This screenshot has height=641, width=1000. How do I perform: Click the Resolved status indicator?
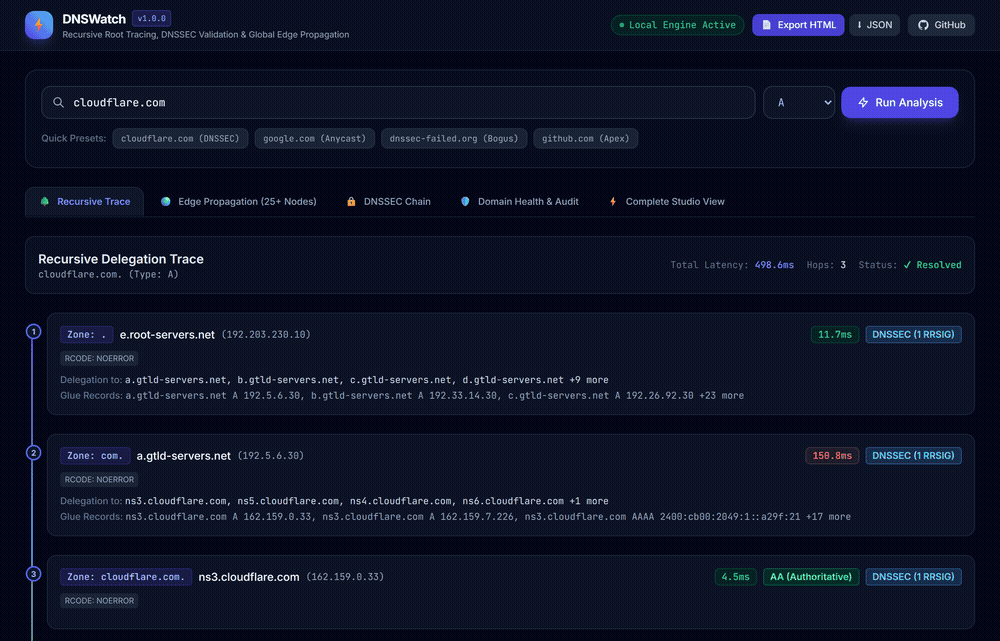[932, 265]
